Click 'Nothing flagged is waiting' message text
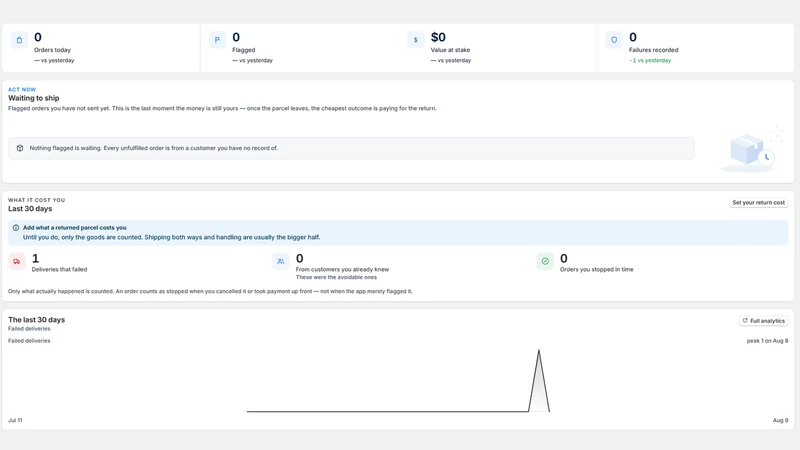The height and width of the screenshot is (450, 800). click(x=154, y=148)
